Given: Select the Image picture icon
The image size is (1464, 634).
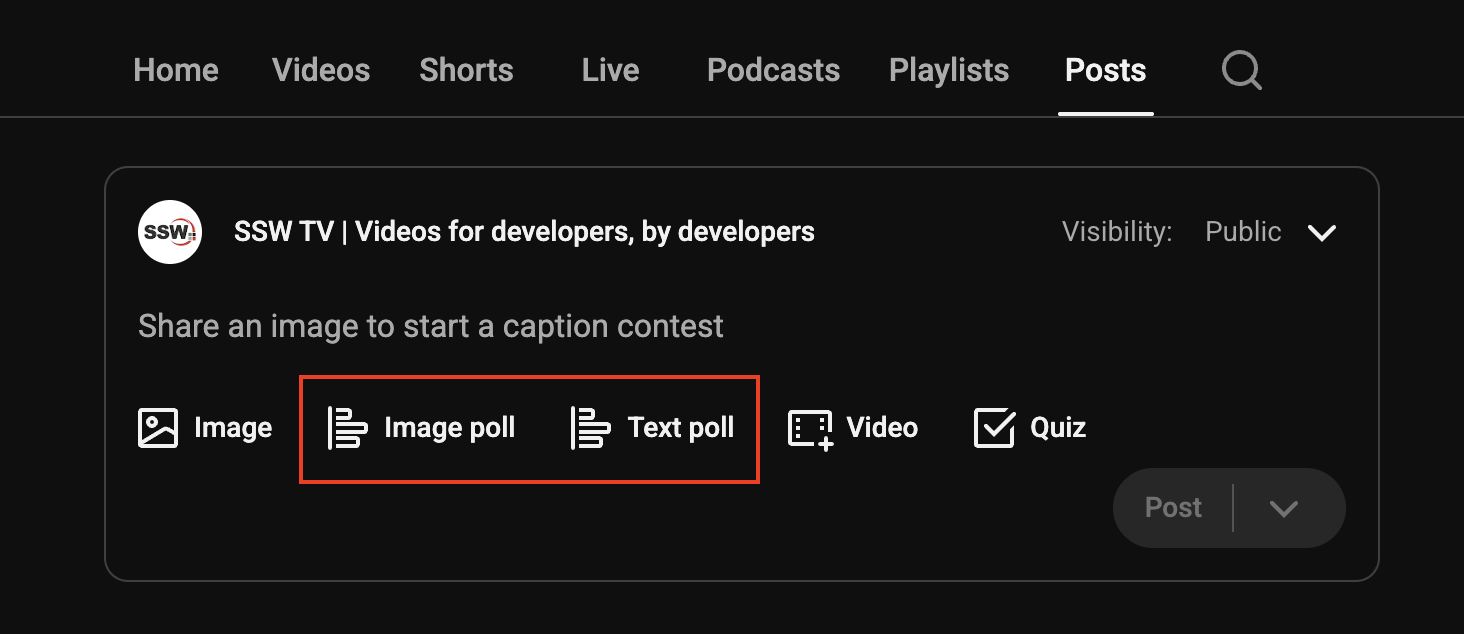Looking at the screenshot, I should 158,428.
